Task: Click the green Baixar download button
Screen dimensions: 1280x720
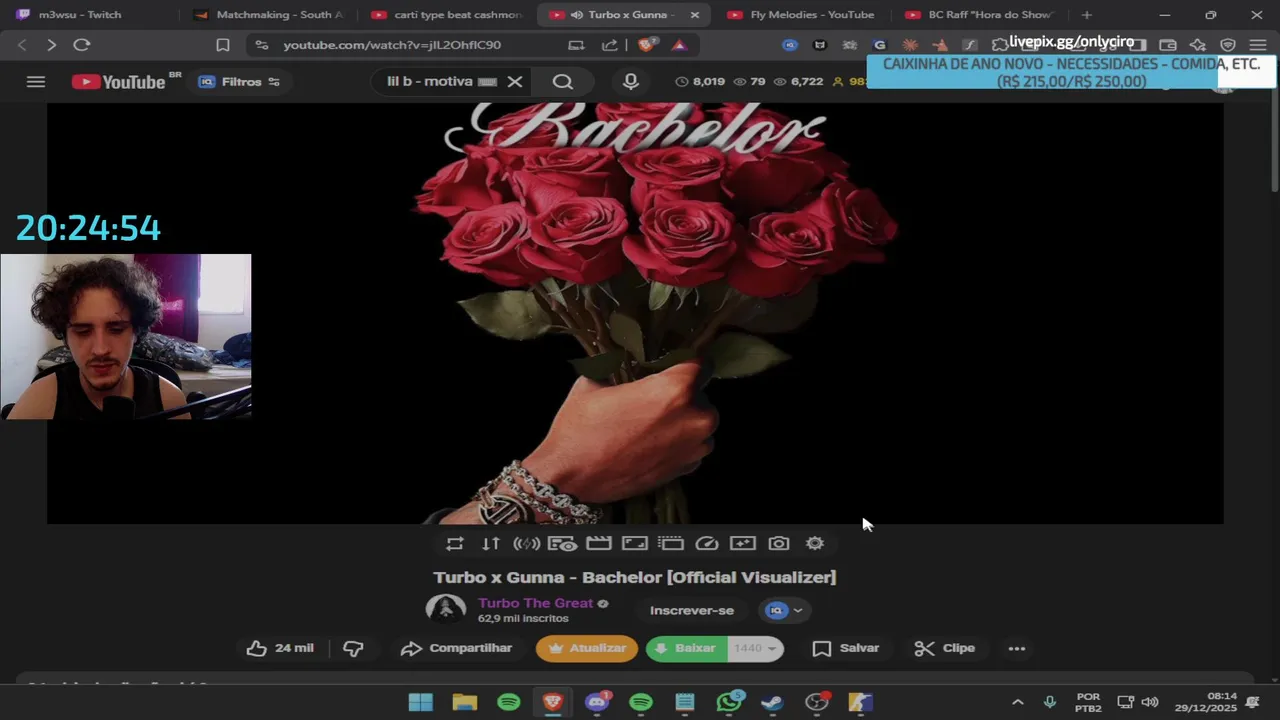Action: pyautogui.click(x=686, y=648)
